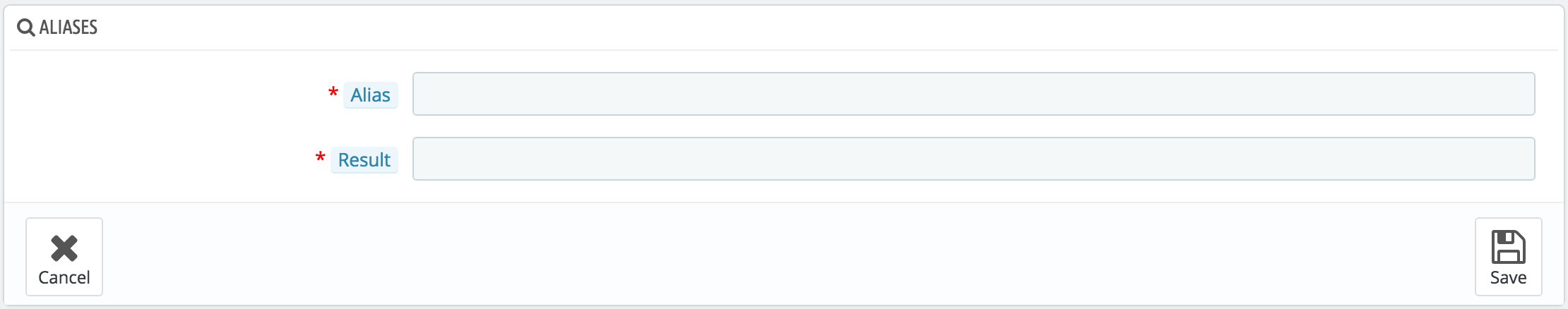Focus the Alias text field
This screenshot has height=309, width=1568.
(x=973, y=94)
